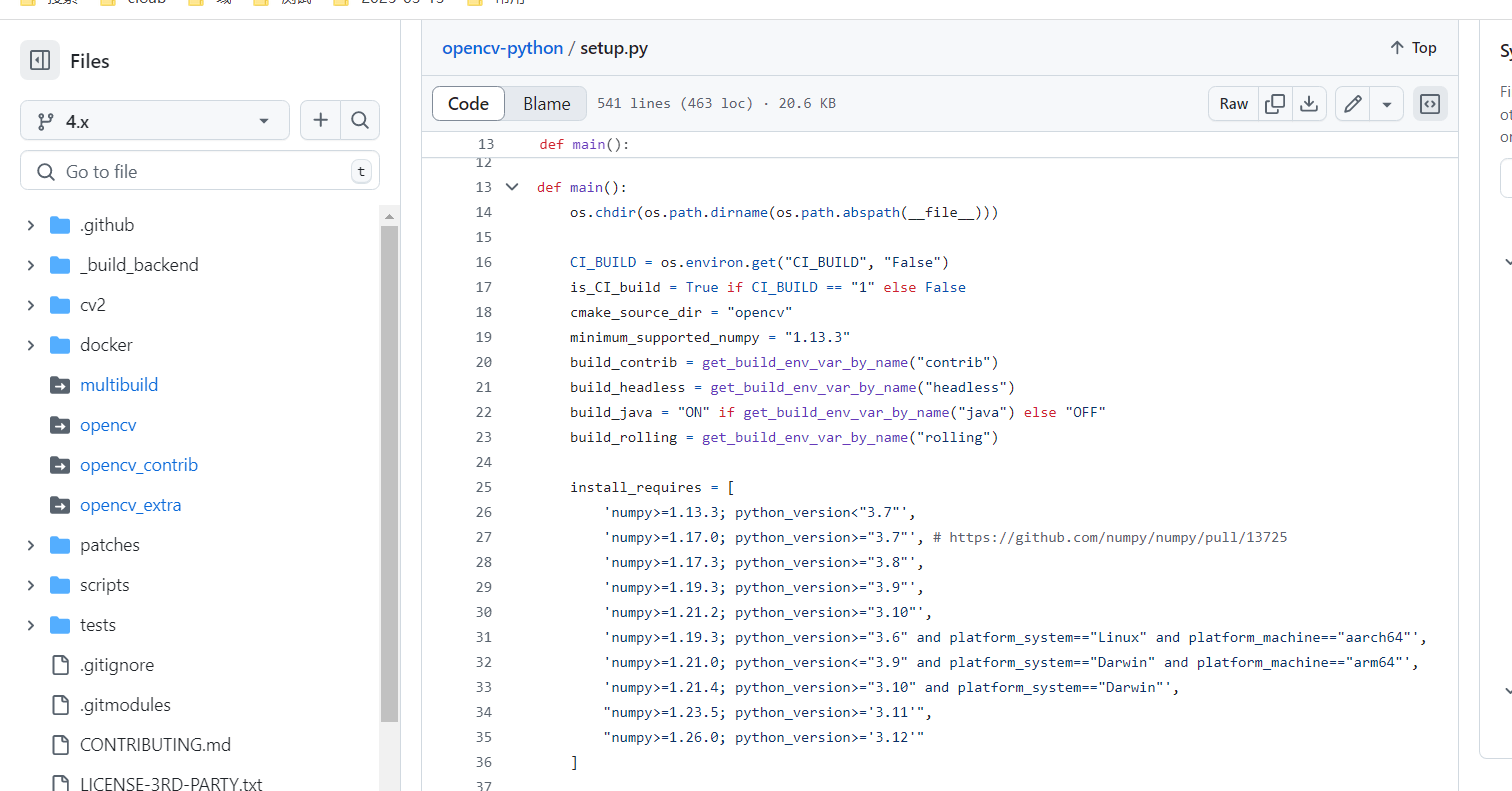Open the 4.x branch selector dropdown
The width and height of the screenshot is (1512, 791).
coord(155,121)
